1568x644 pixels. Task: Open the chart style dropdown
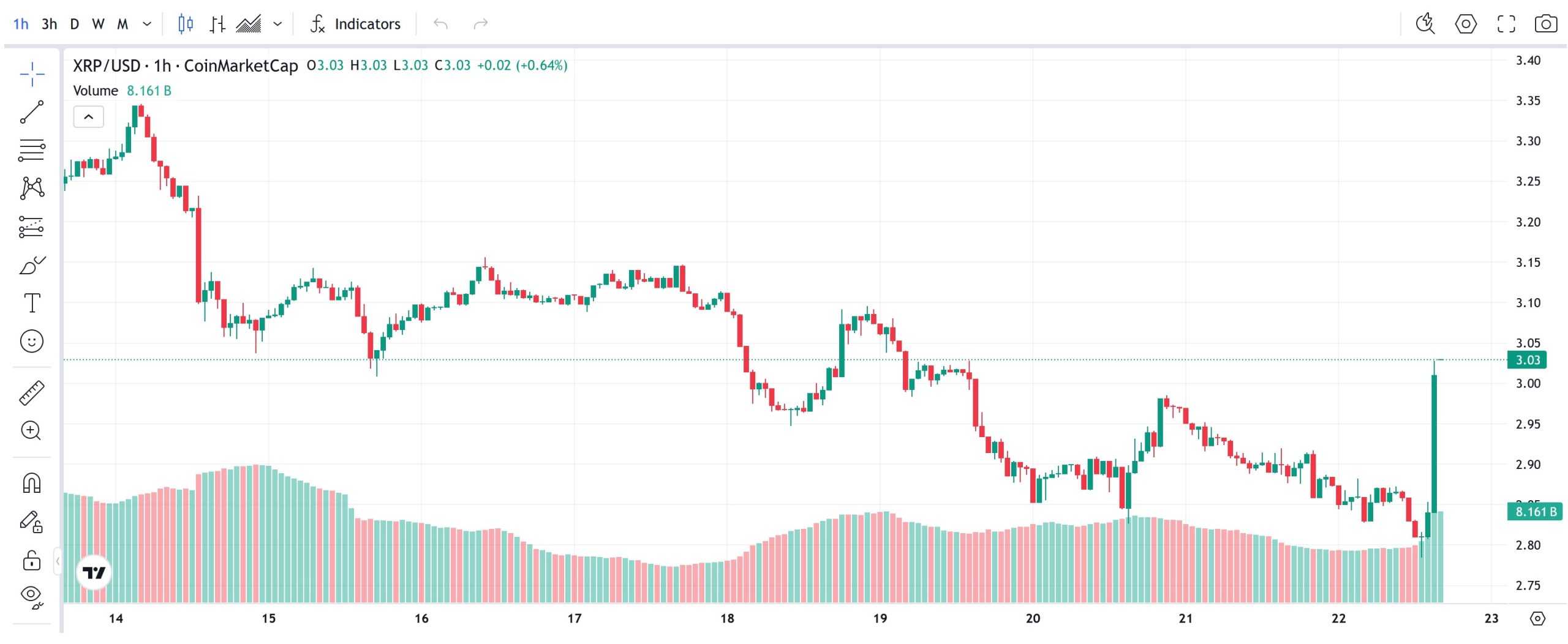tap(279, 24)
